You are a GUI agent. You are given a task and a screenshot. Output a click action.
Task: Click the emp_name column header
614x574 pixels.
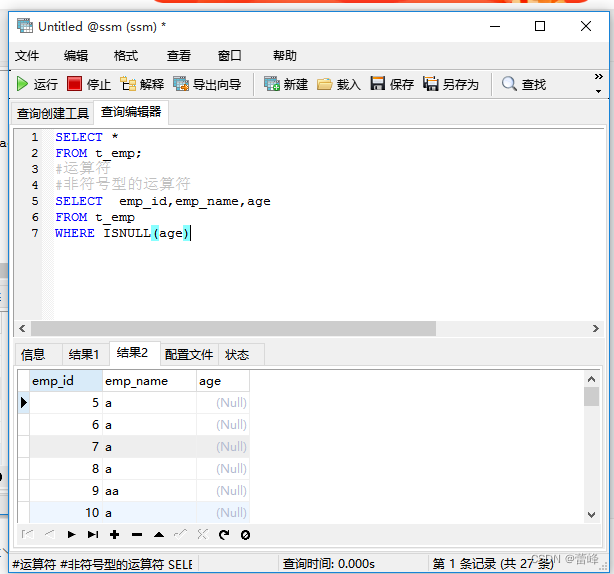pos(149,381)
